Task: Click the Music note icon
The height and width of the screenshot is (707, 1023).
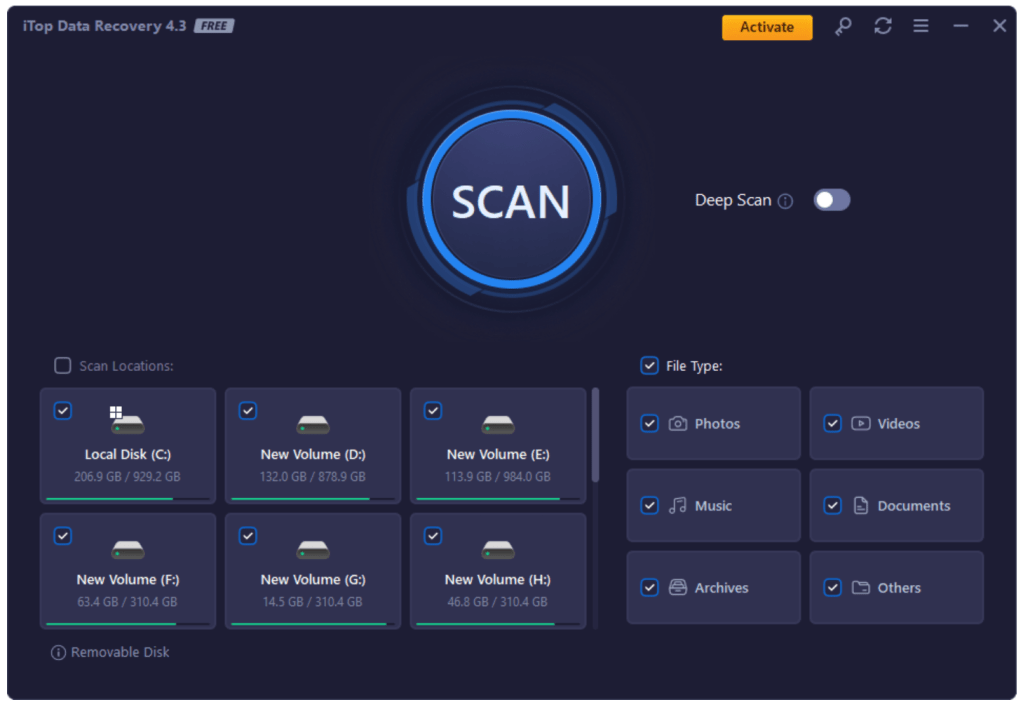Action: pyautogui.click(x=677, y=505)
